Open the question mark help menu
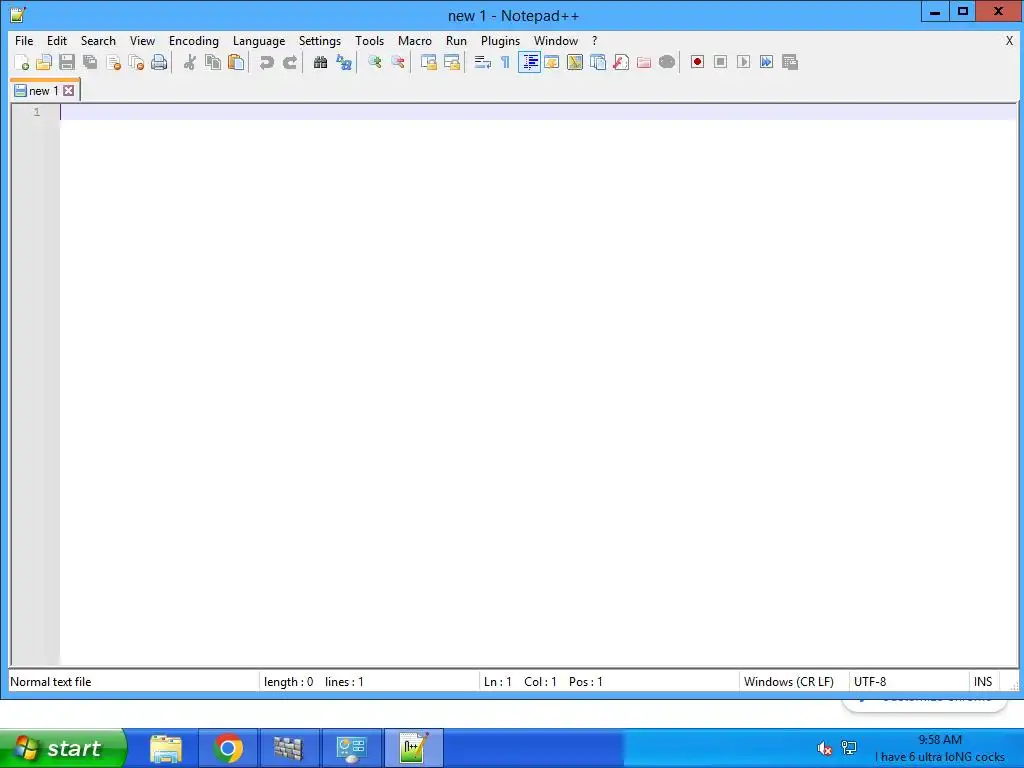This screenshot has height=768, width=1024. [x=595, y=40]
